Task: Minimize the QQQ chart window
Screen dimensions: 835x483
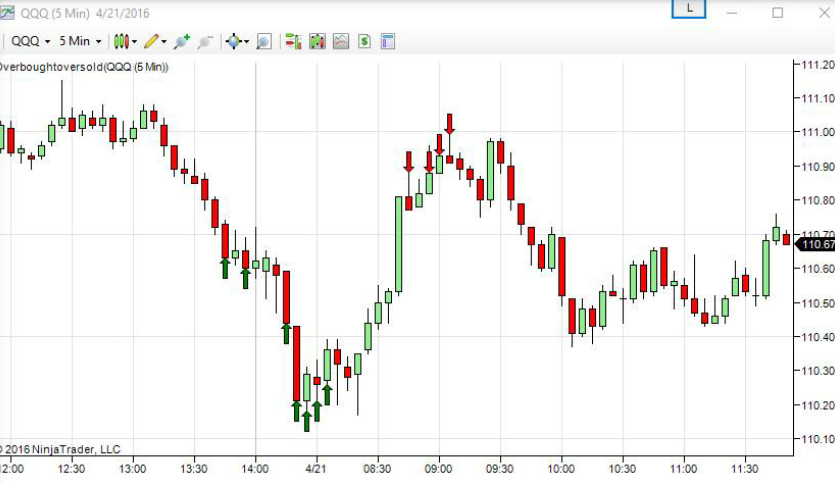Action: [732, 13]
